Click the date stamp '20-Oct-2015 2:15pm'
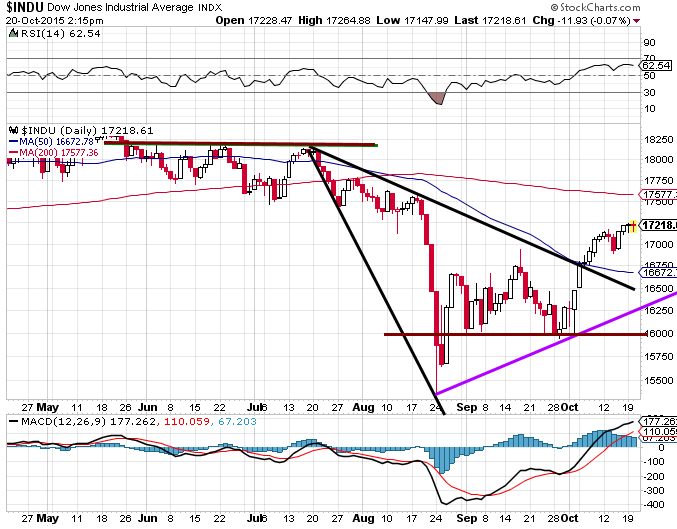This screenshot has width=677, height=529. [54, 20]
